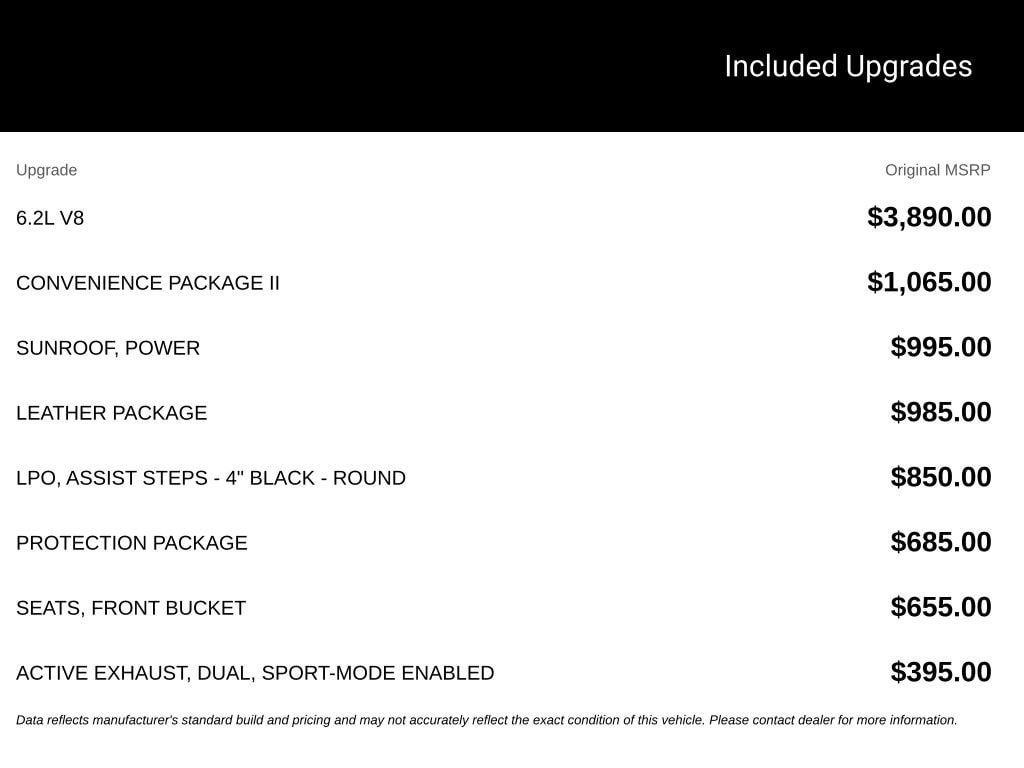Image resolution: width=1024 pixels, height=768 pixels.
Task: Select LEATHER PACKAGE upgrade item
Action: [111, 413]
